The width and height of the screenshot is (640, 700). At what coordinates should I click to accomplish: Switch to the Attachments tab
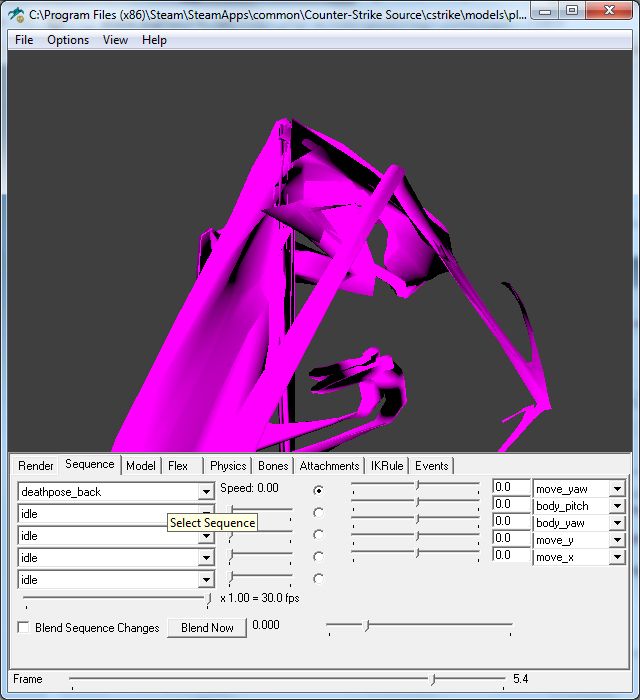click(x=329, y=466)
